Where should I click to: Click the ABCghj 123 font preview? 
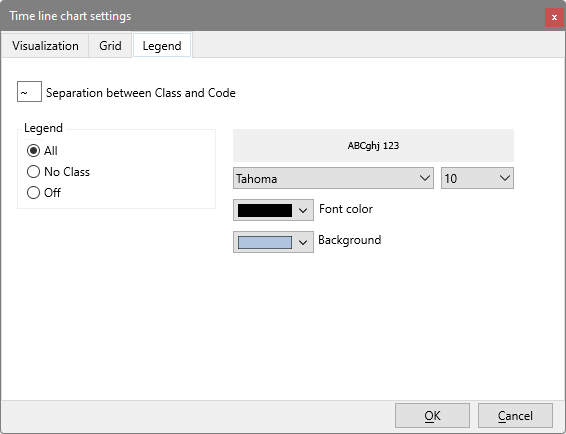tap(373, 146)
